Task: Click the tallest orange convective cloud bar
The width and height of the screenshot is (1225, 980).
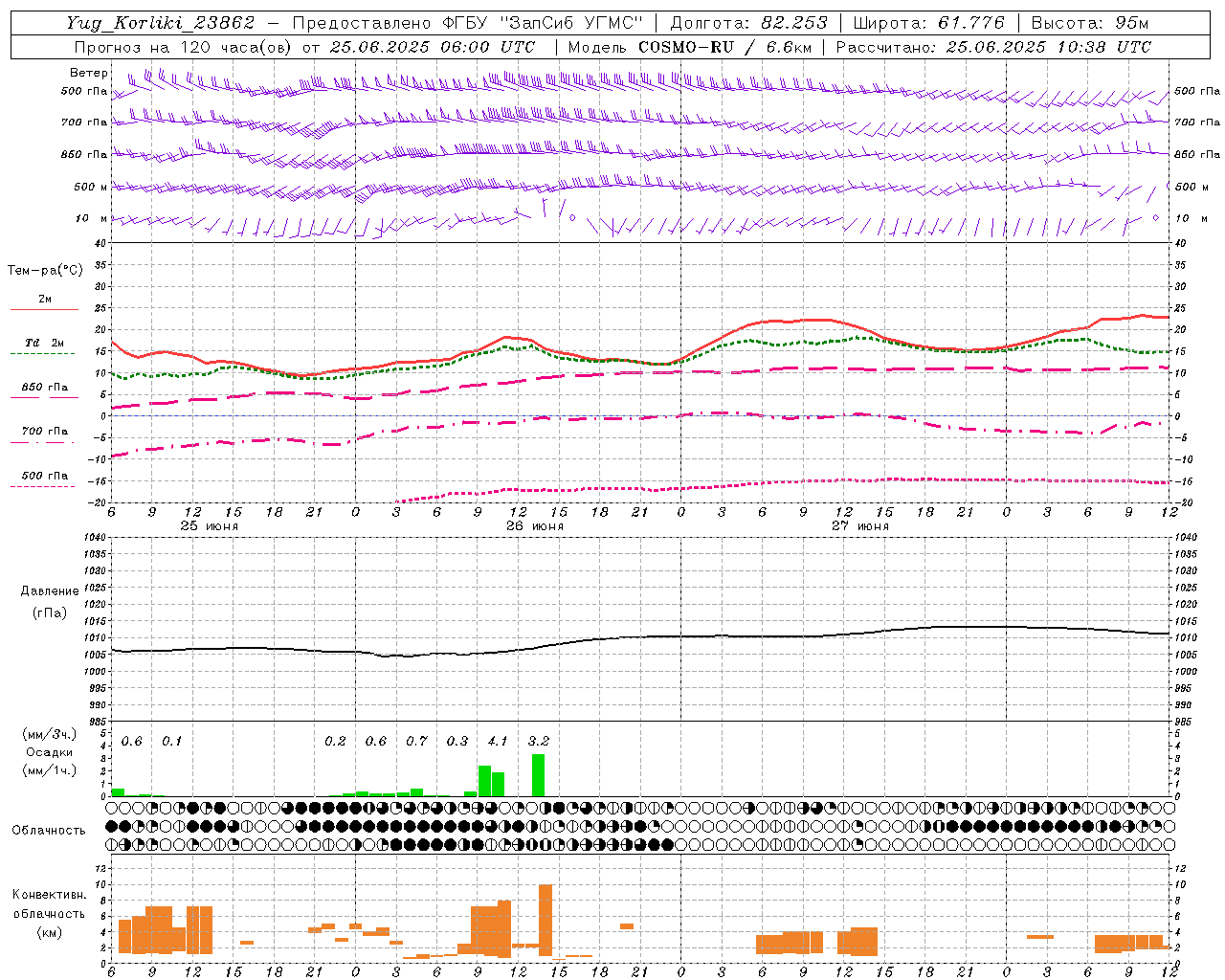Action: coord(546,920)
